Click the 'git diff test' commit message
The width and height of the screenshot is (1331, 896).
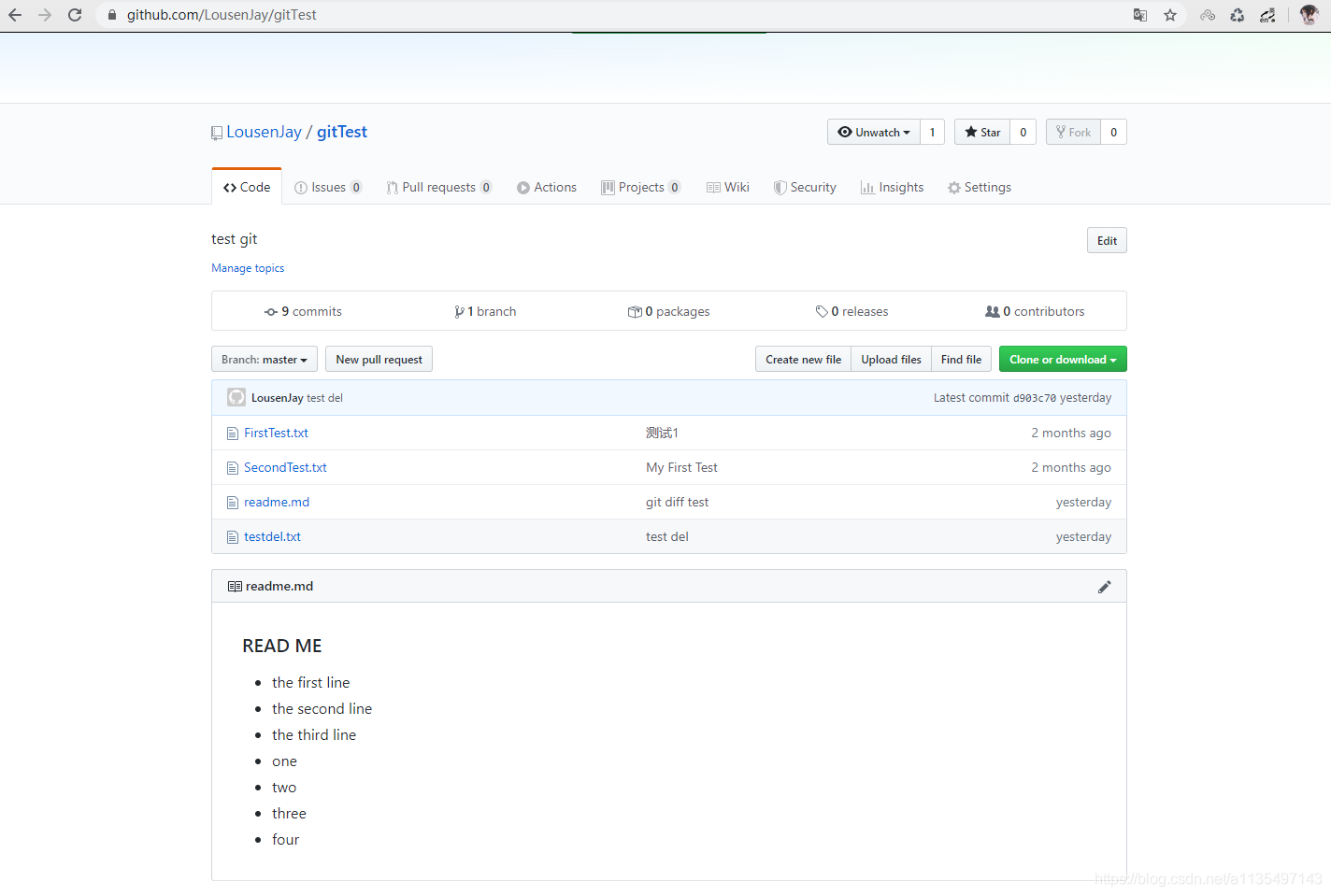pos(677,503)
